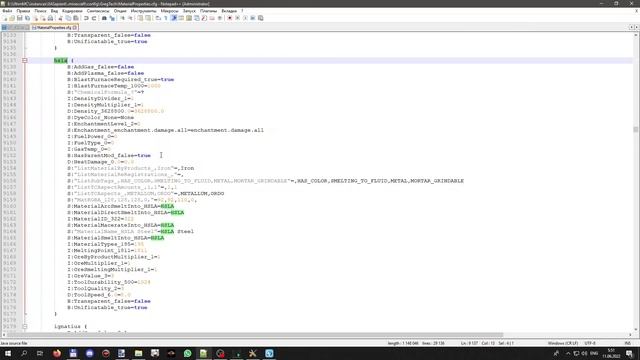Open Find with the binoculars icon
The width and height of the screenshot is (640, 360).
point(104,18)
